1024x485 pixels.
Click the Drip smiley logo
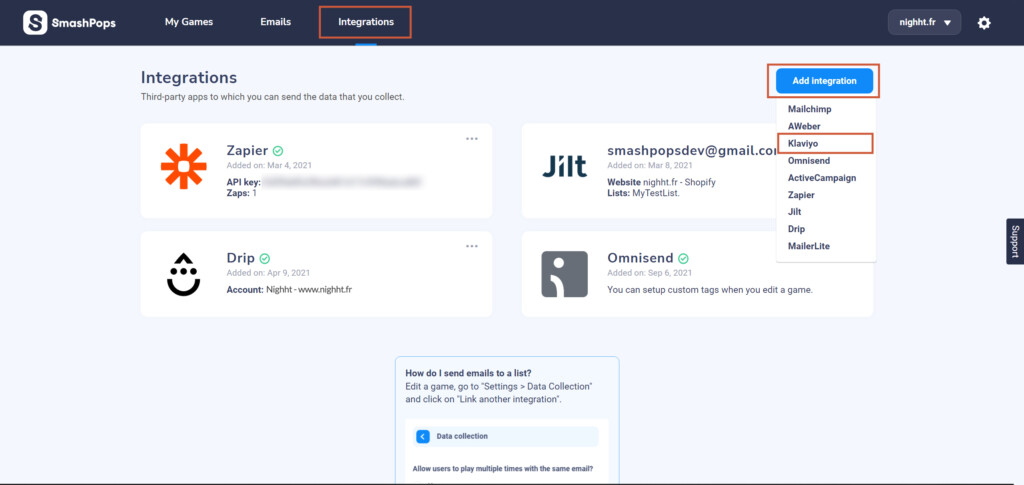(x=184, y=274)
